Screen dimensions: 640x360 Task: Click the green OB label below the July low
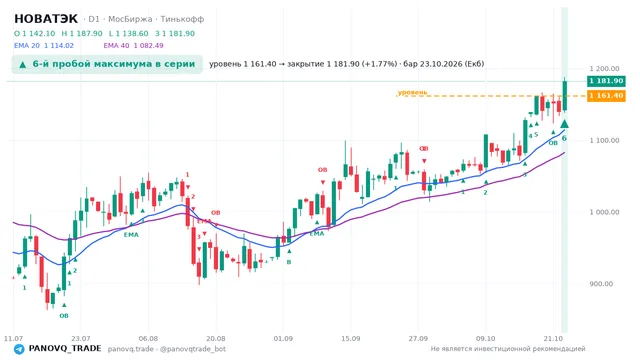pyautogui.click(x=64, y=316)
